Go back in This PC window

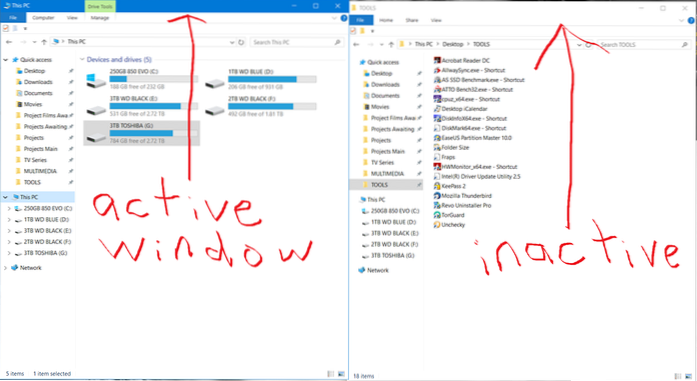[9, 42]
